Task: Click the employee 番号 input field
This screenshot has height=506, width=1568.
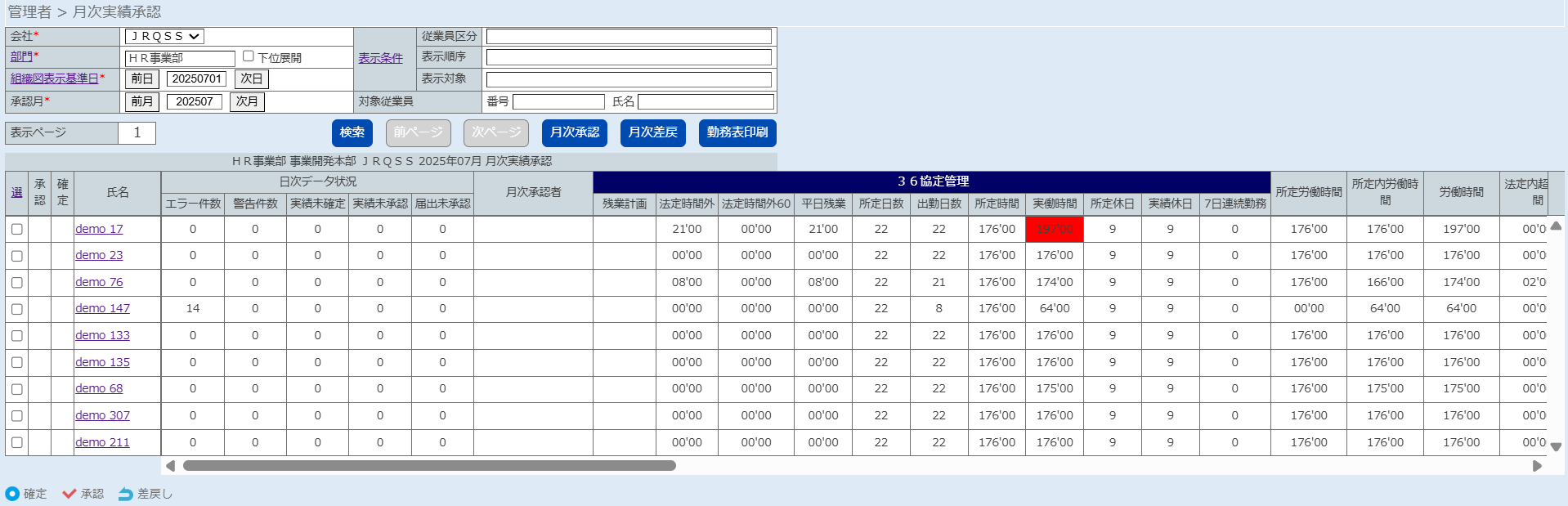Action: point(558,101)
